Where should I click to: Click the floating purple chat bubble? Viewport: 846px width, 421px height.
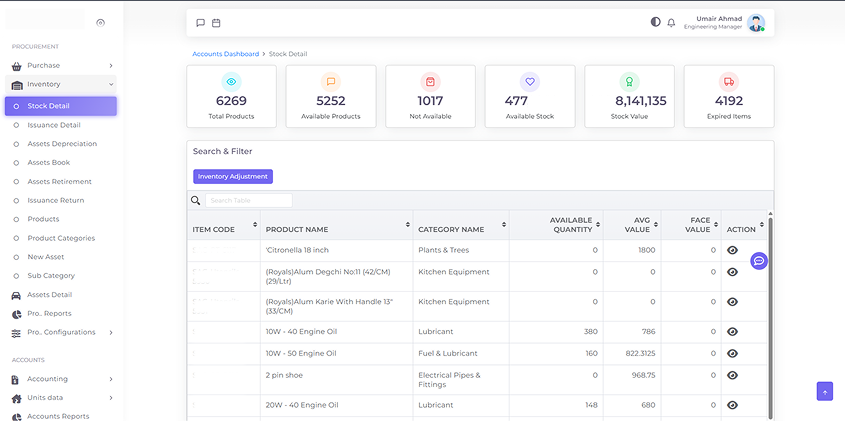(759, 261)
